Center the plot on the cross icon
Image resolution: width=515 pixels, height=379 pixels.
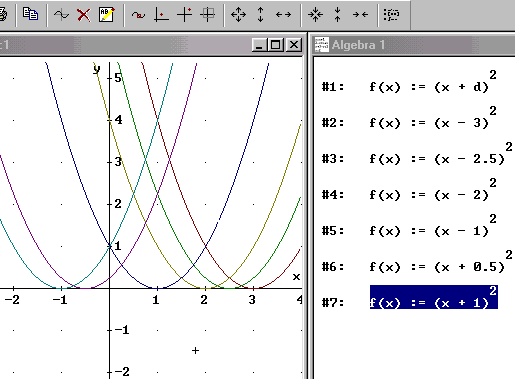(161, 15)
